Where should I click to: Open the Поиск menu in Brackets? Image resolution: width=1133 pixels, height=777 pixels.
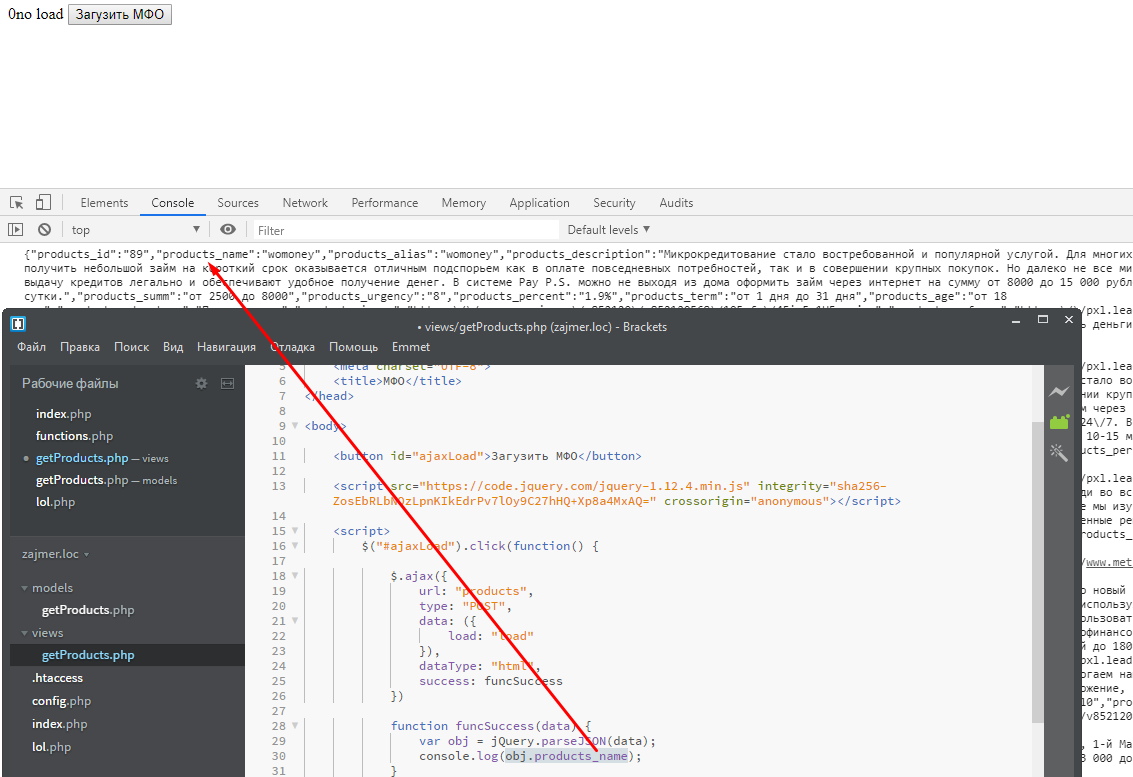(x=132, y=347)
